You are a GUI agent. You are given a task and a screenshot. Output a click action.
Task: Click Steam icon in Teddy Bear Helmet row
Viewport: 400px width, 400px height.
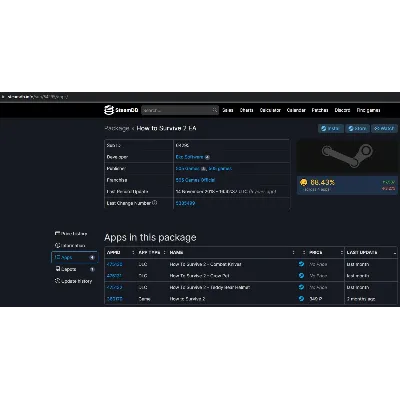pyautogui.click(x=301, y=287)
